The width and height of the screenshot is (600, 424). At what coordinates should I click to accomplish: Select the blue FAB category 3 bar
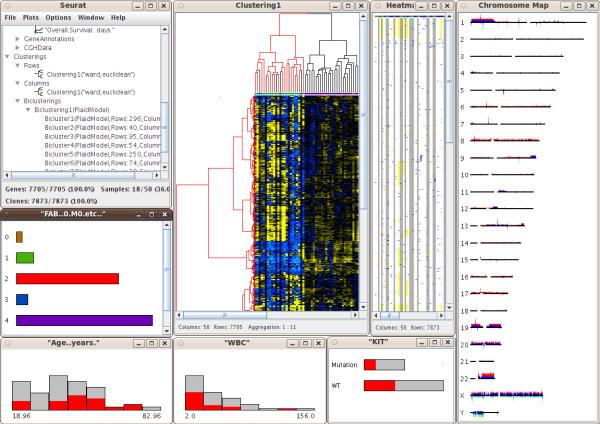point(22,299)
